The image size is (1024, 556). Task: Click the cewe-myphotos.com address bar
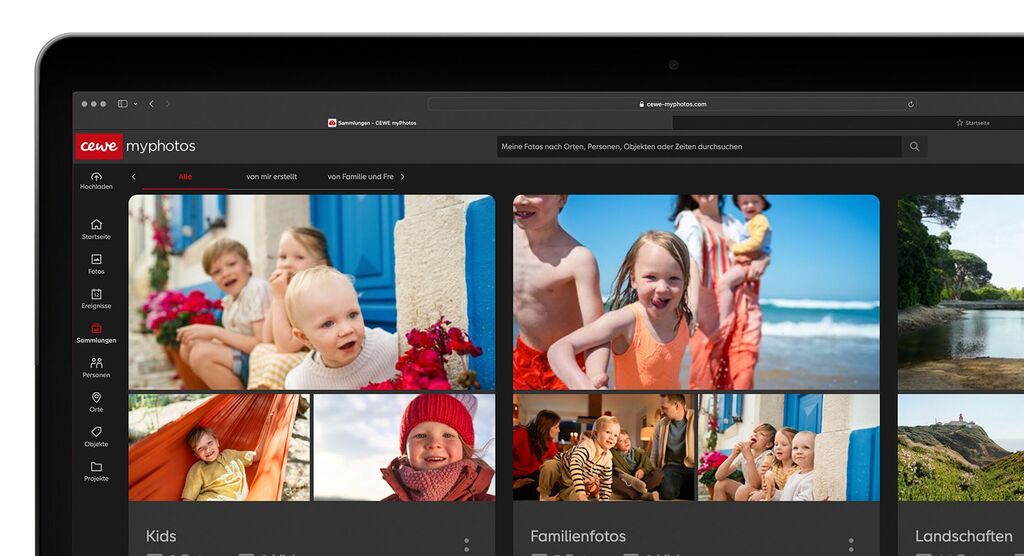tap(673, 104)
